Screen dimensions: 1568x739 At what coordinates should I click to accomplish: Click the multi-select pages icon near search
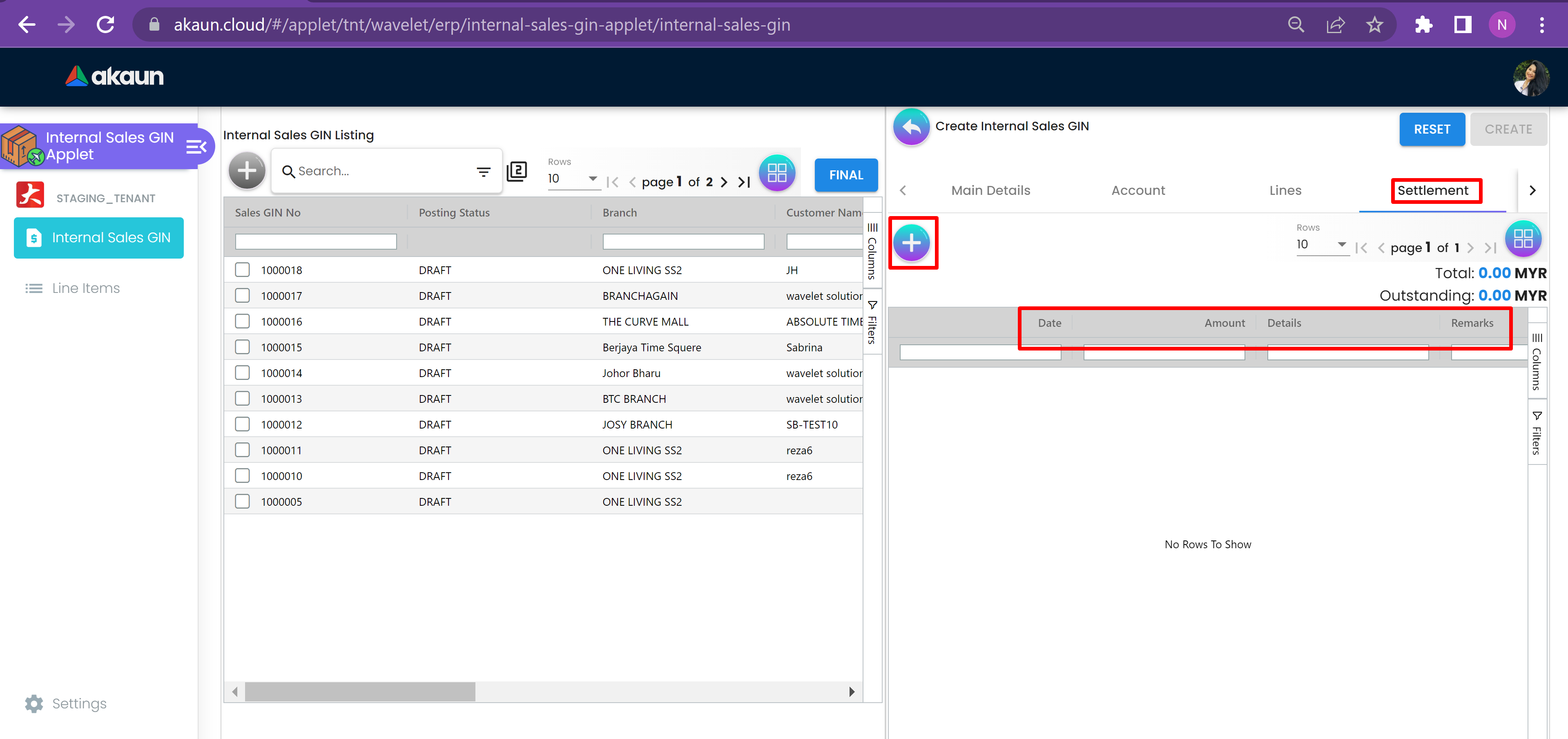pos(517,171)
